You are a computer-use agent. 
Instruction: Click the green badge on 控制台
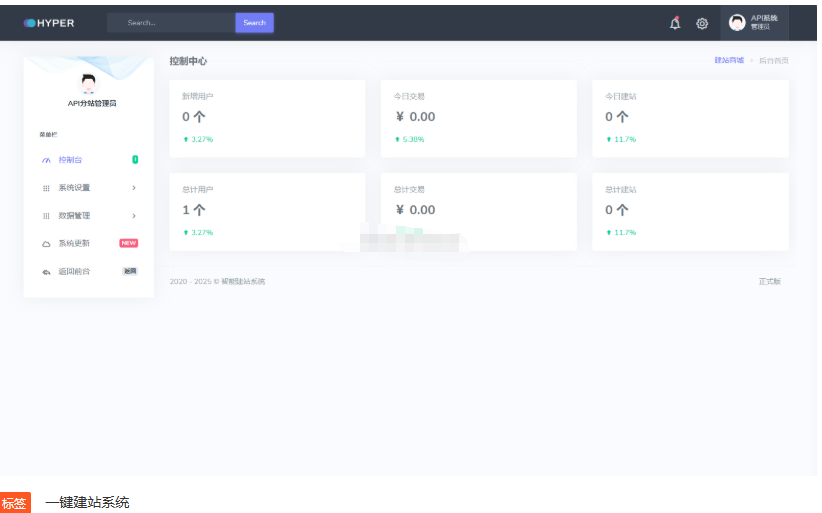click(135, 159)
